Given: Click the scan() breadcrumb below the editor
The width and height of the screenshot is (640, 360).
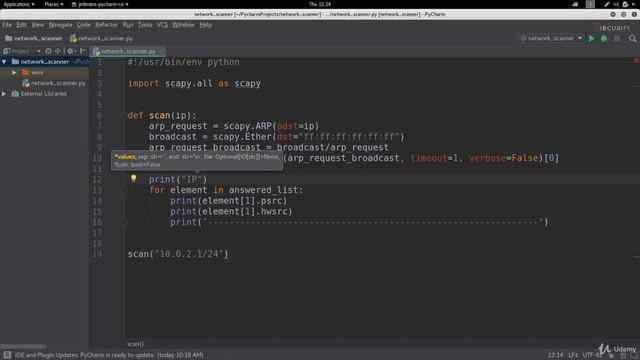Looking at the screenshot, I should point(135,344).
